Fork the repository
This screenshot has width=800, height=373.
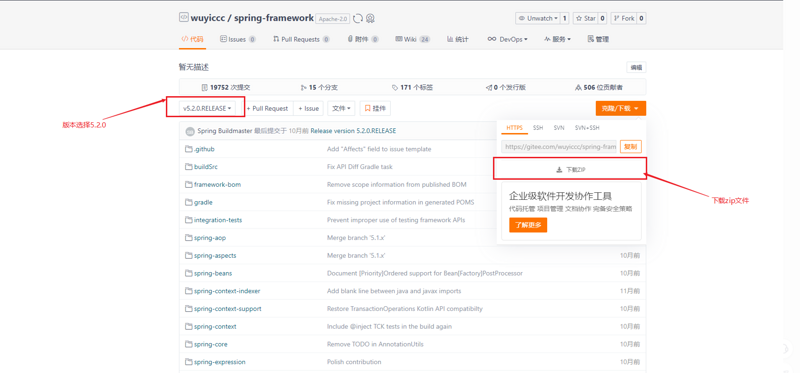pos(623,18)
